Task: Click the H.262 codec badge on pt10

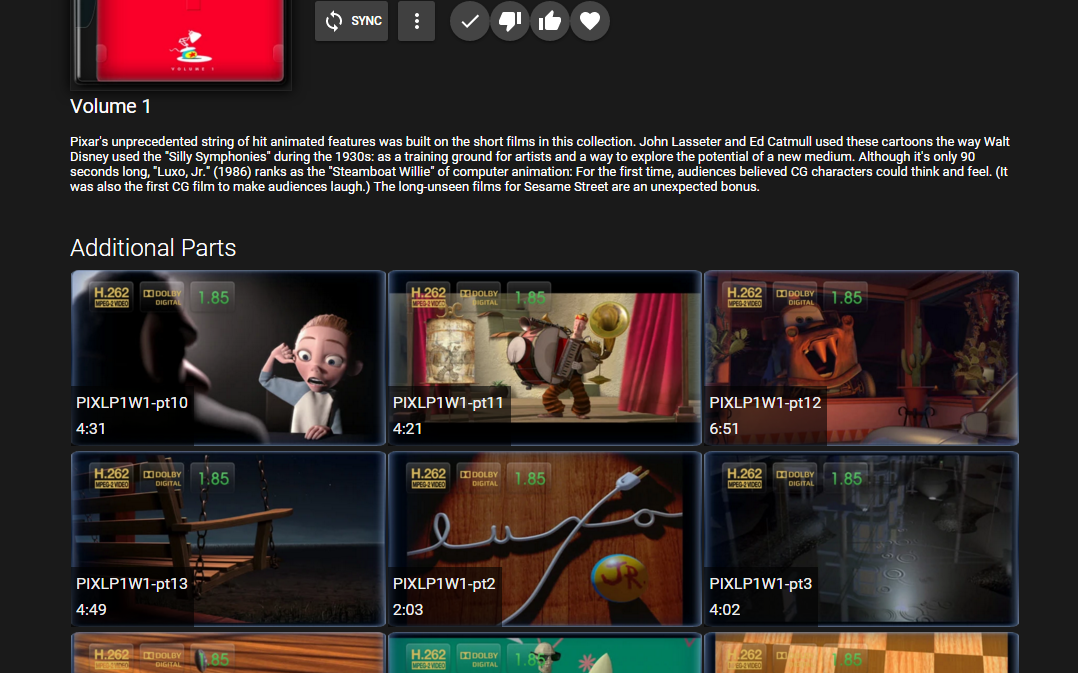Action: (x=111, y=296)
